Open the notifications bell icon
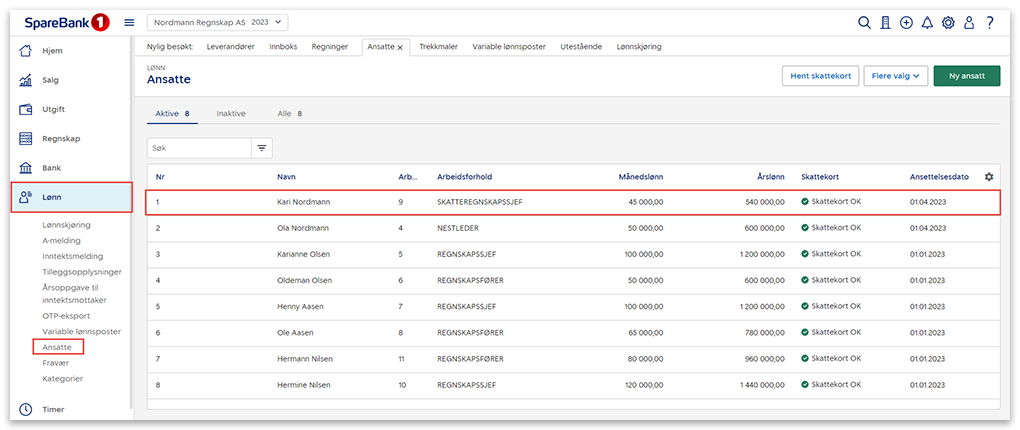This screenshot has width=1020, height=430. (927, 22)
